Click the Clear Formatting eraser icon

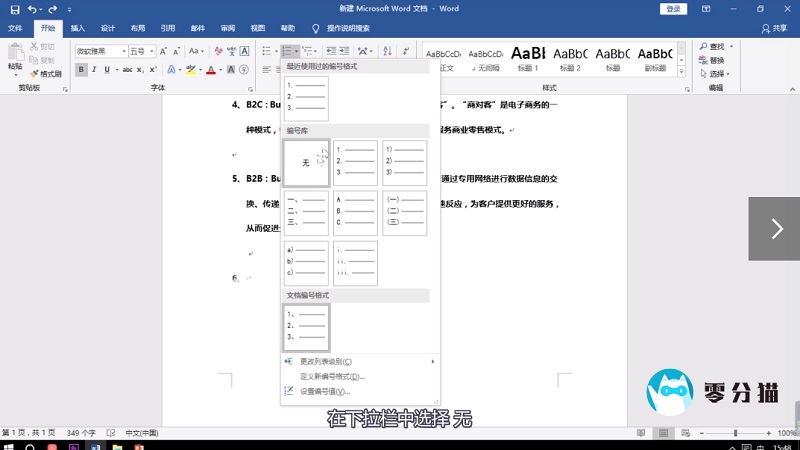tap(244, 51)
